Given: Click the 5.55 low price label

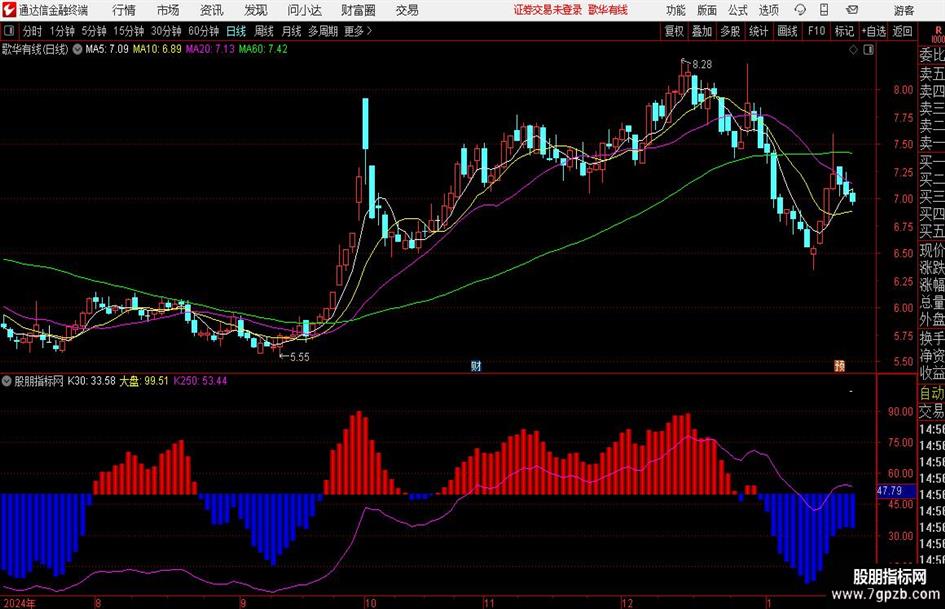Looking at the screenshot, I should coord(299,357).
